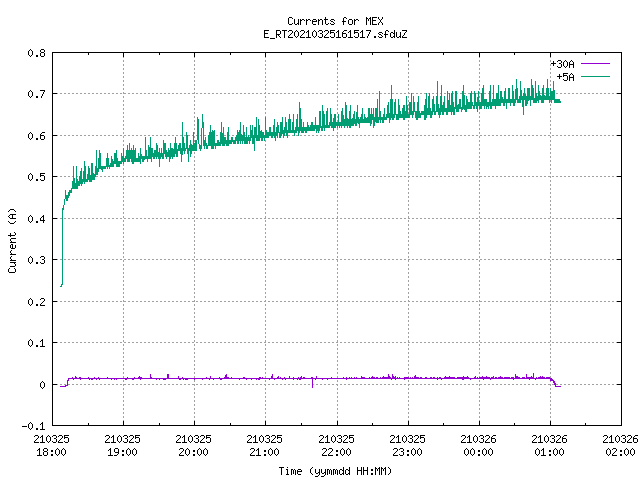Click the y-axis label 'Current (A)'

(12, 240)
